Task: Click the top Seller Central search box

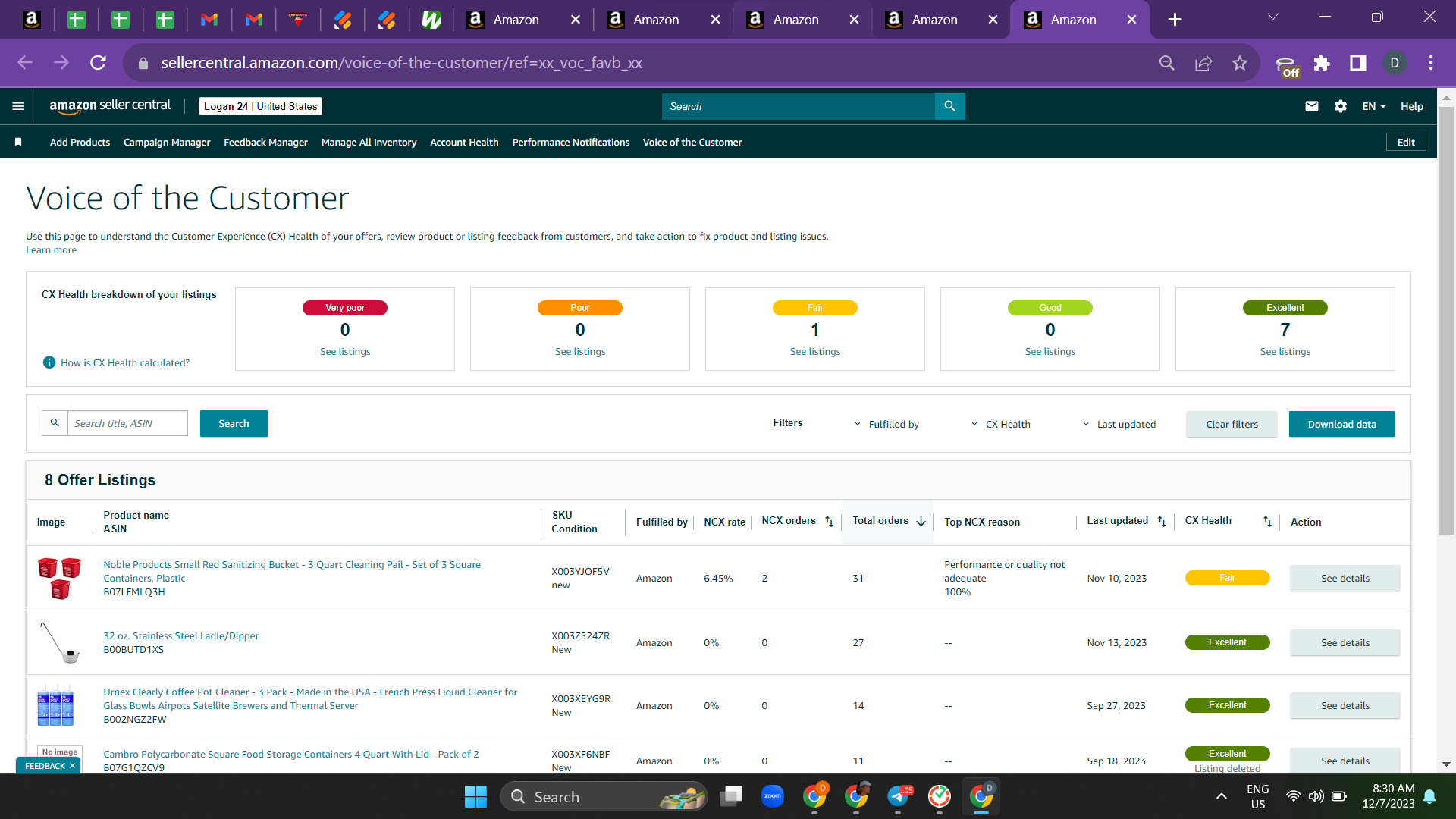Action: 799,106
